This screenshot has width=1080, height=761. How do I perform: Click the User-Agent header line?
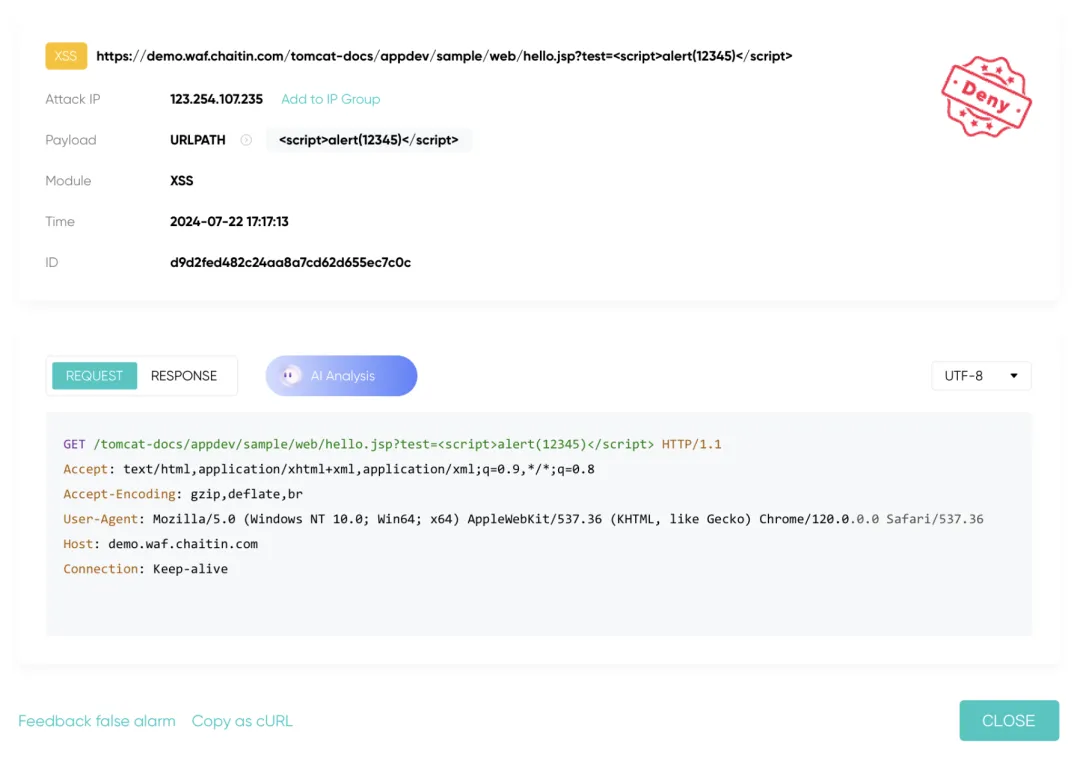coord(523,519)
